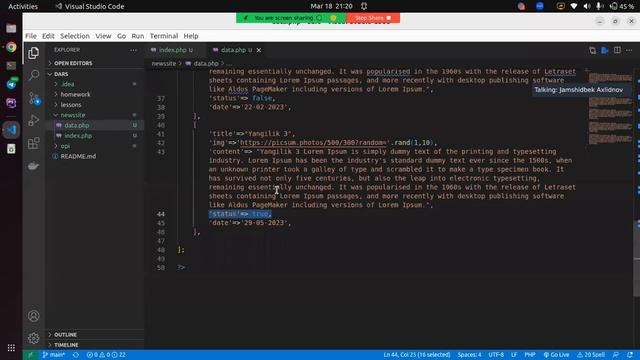Collapse the DARS folder section
Screen dimensions: 640x360
61,74
